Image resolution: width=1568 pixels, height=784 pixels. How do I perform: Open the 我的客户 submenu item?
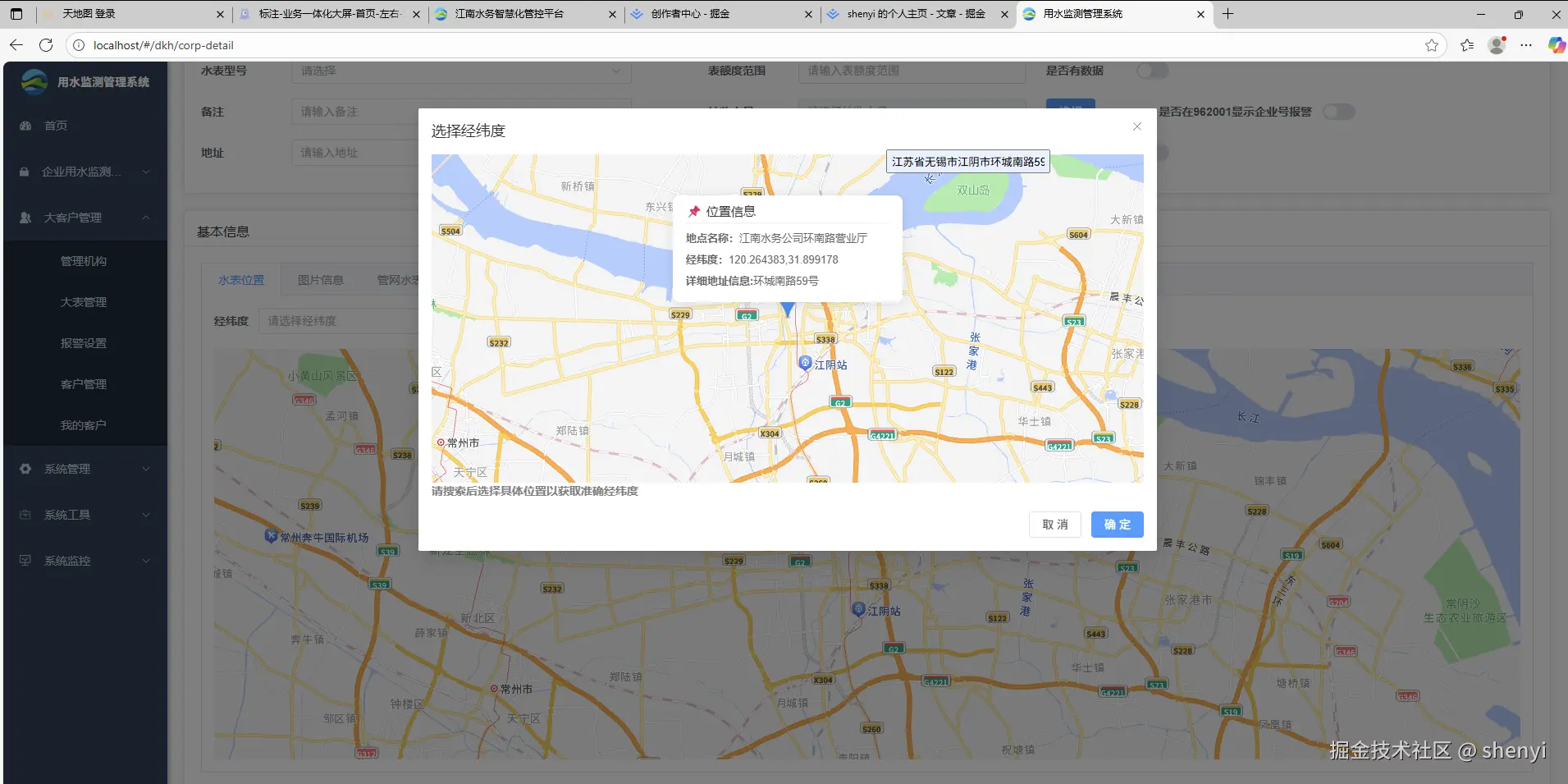pos(84,425)
